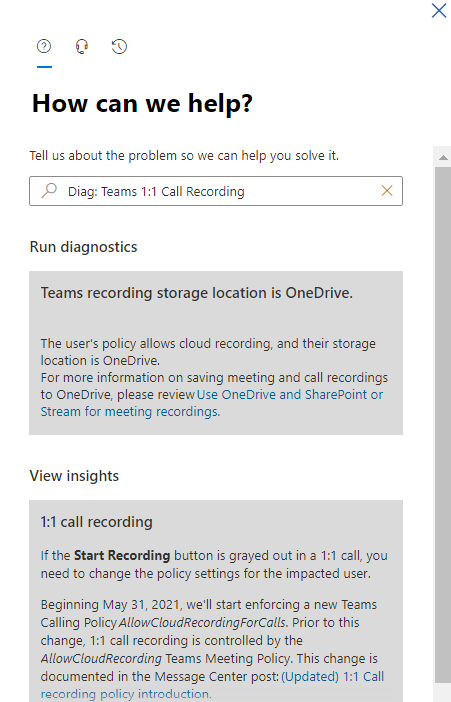Click the Diag: Teams 1:1 Call Recording search field
This screenshot has width=451, height=702.
click(216, 191)
